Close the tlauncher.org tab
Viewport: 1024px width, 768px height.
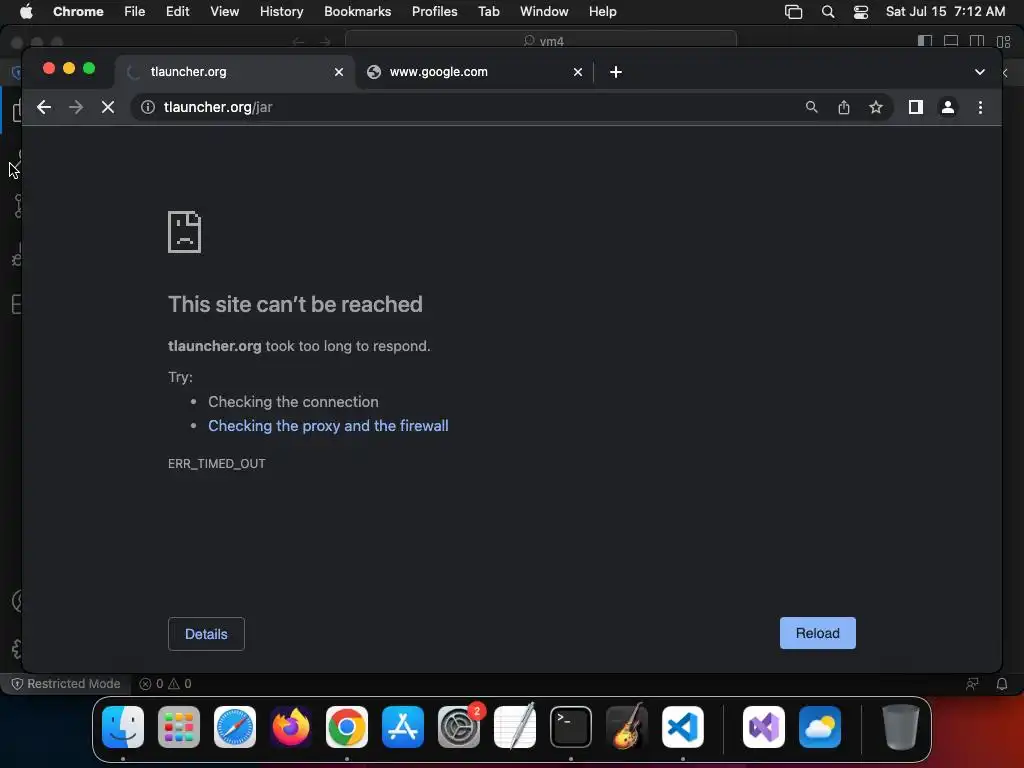339,72
